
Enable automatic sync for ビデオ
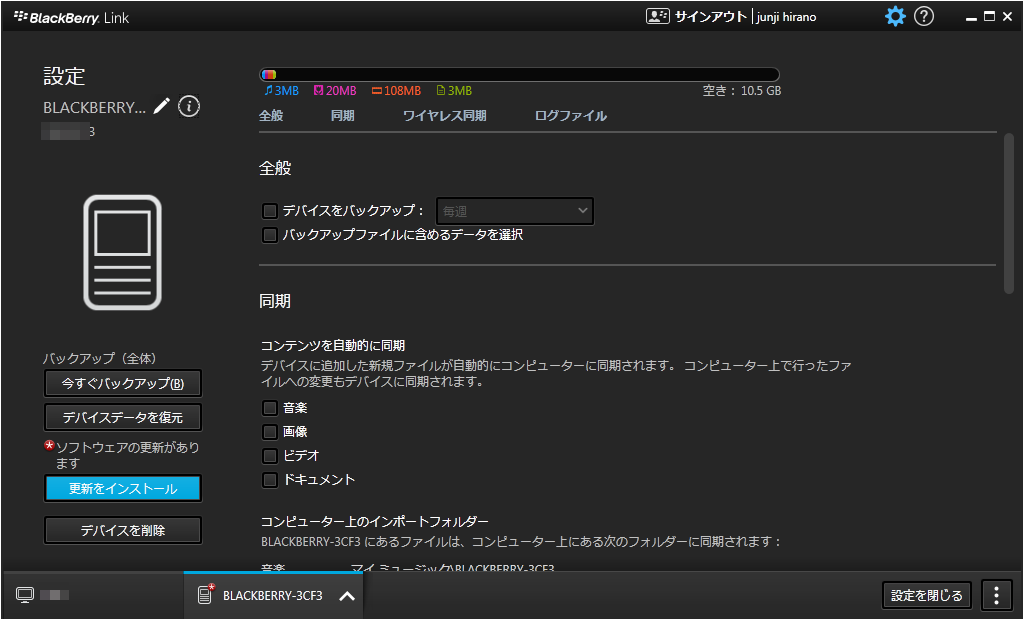click(x=269, y=456)
